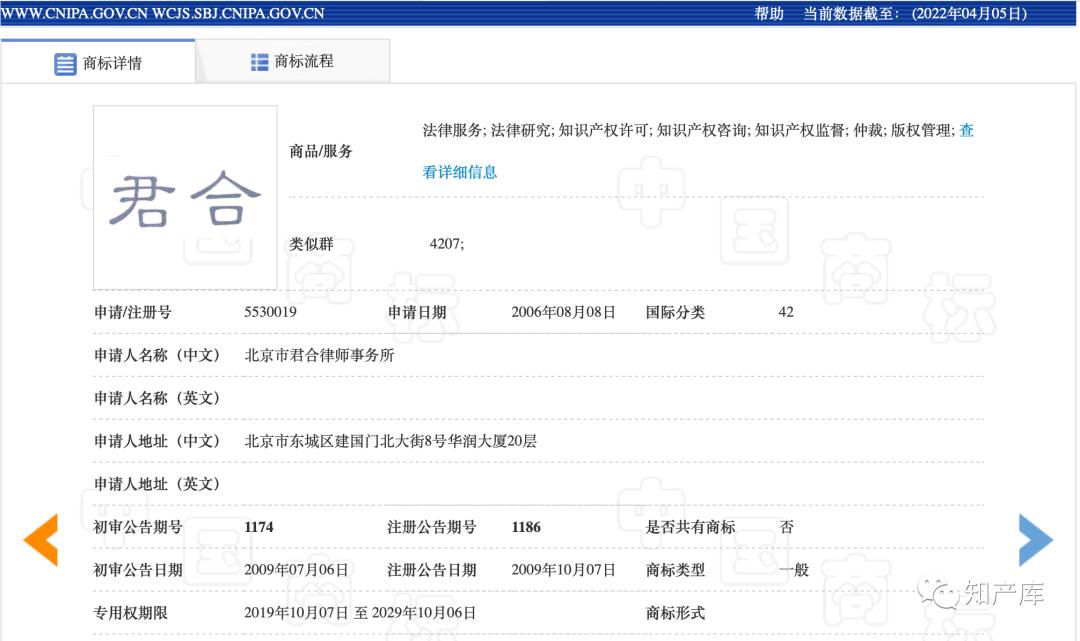
Task: Click the orange left arrow for previous record
Action: point(40,540)
